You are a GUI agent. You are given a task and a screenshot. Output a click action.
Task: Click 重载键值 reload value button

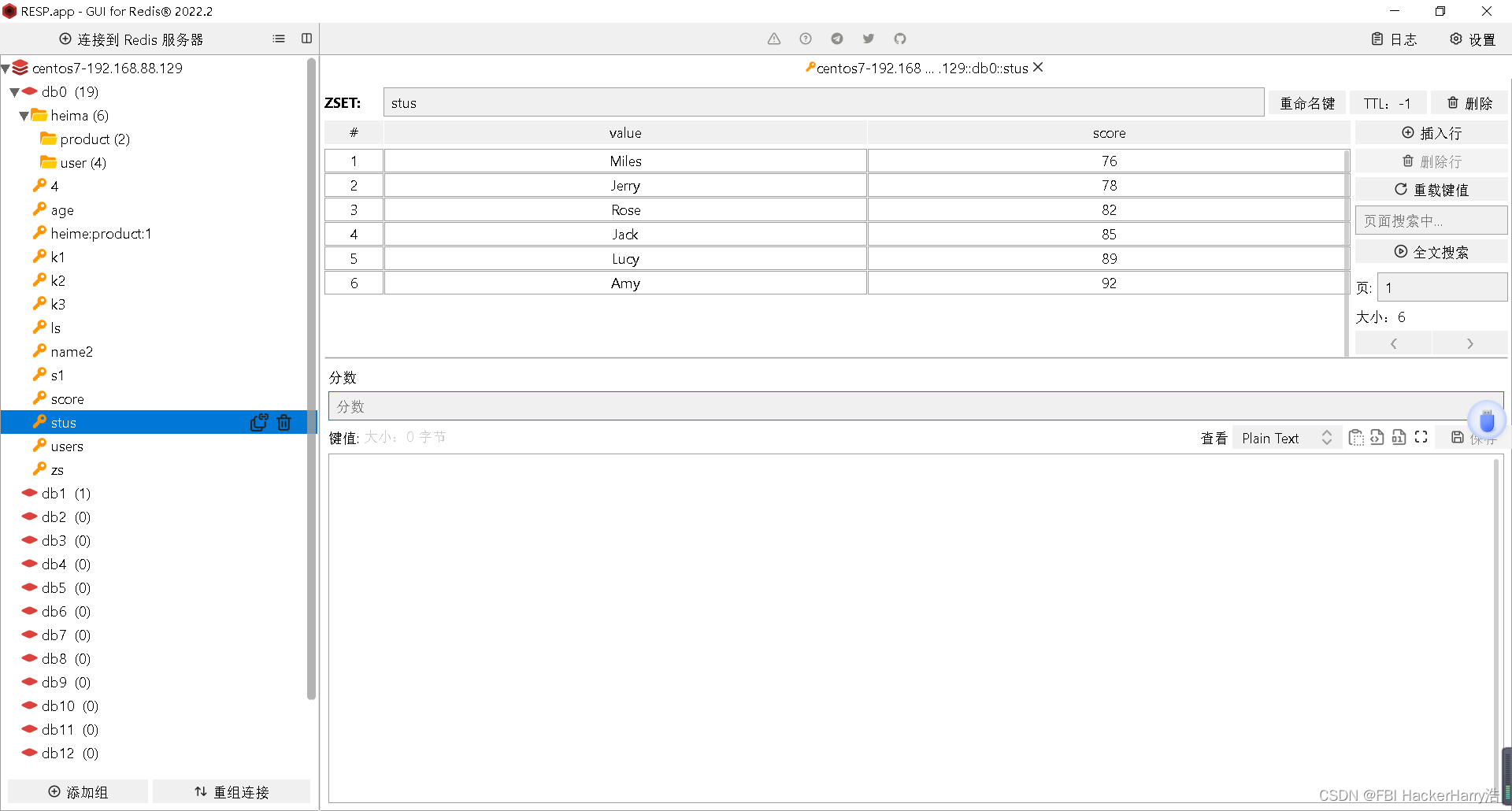[1432, 190]
